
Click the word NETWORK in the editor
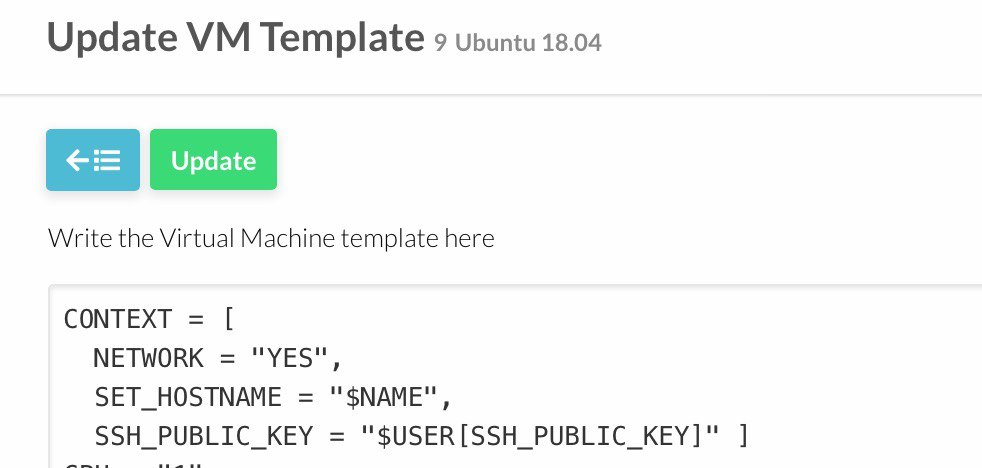(x=148, y=358)
